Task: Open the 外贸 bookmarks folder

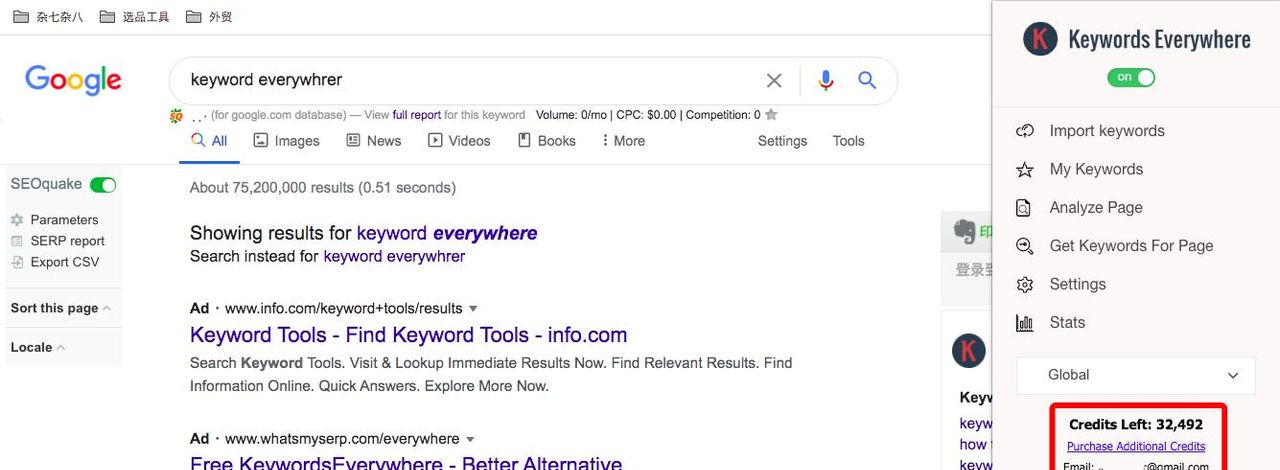Action: pos(209,17)
